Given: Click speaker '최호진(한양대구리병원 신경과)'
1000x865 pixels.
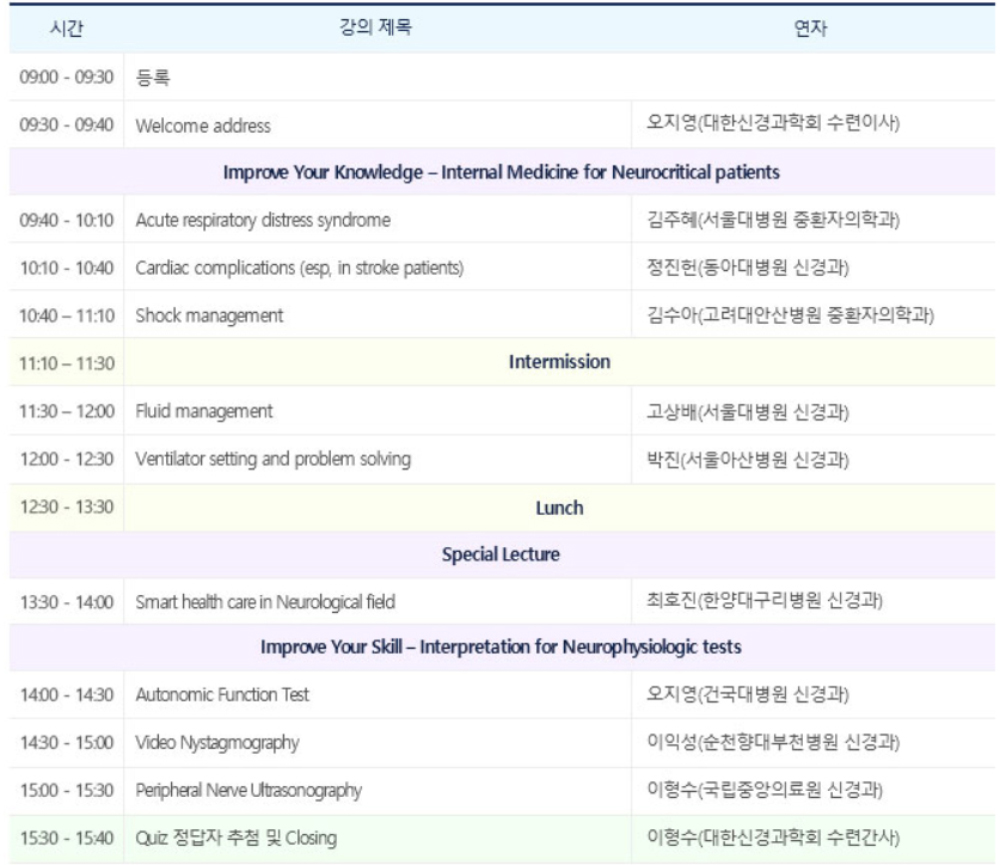Looking at the screenshot, I should 765,600.
